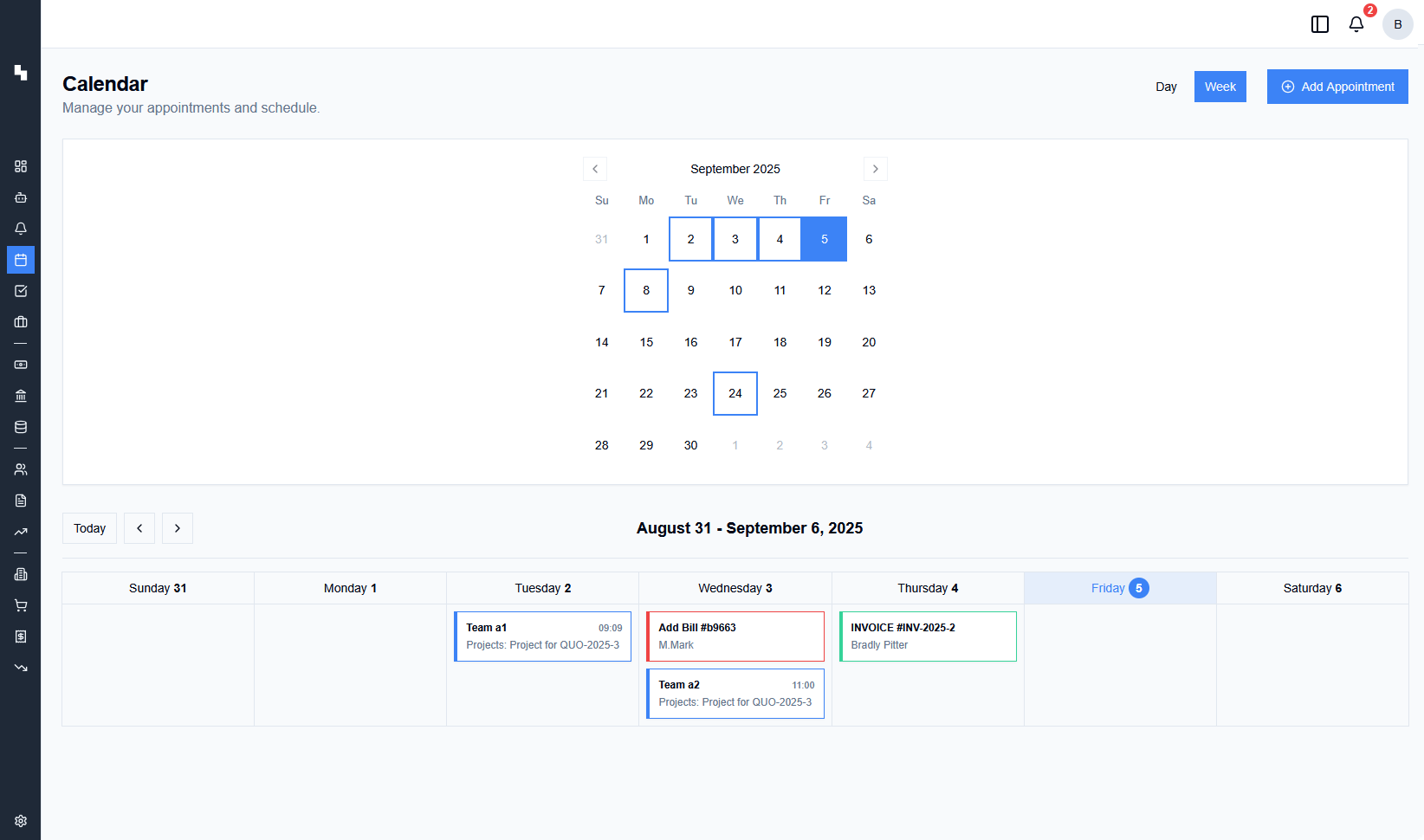1424x840 pixels.
Task: Go to next month in mini calendar
Action: [x=875, y=169]
